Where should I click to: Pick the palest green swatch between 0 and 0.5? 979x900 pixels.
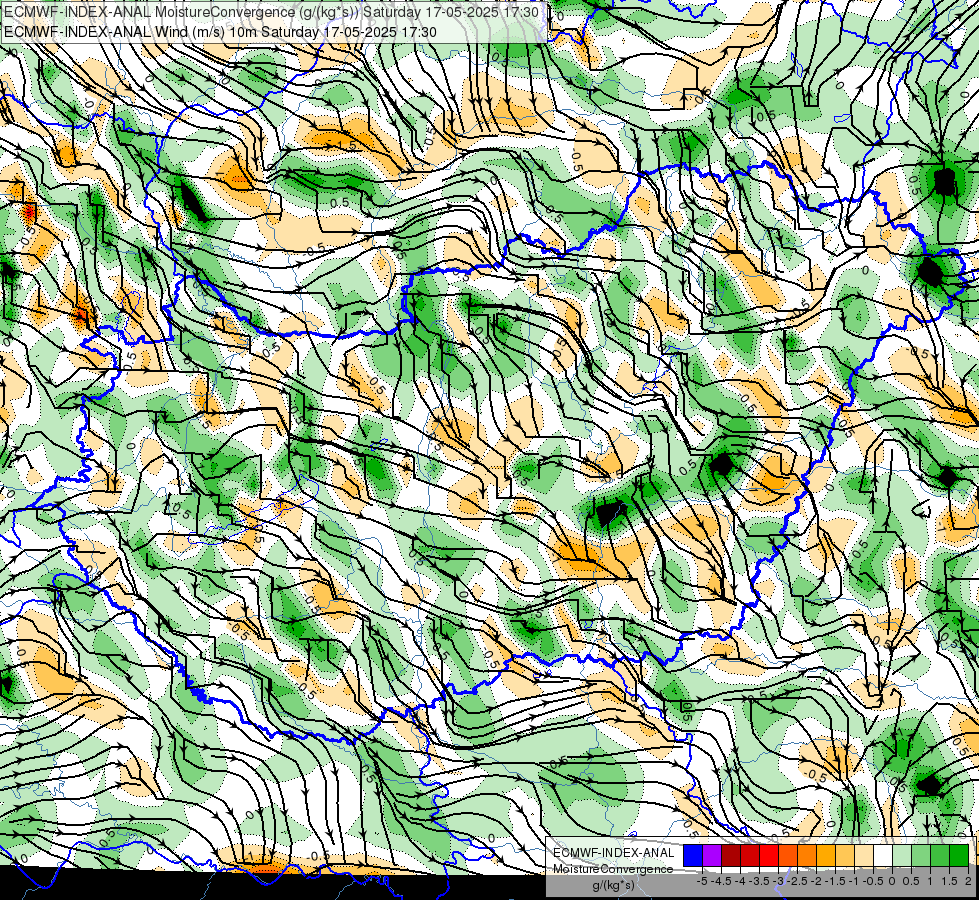tap(902, 856)
